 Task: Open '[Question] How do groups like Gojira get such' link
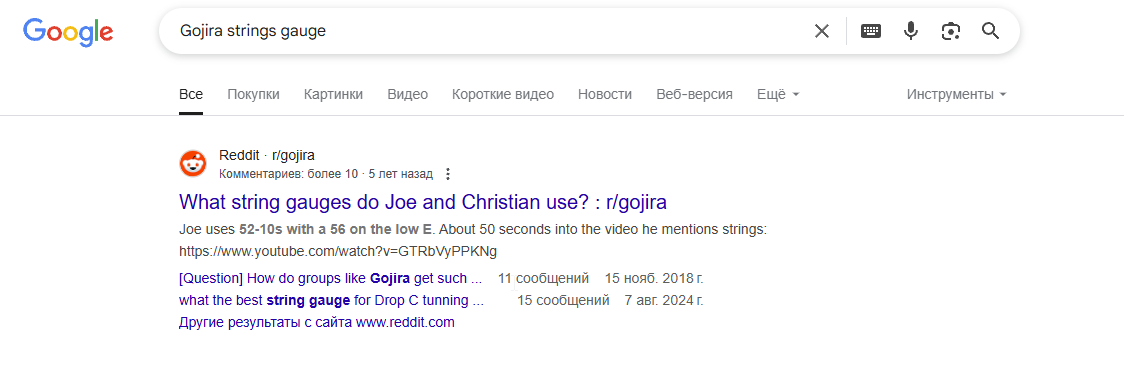pyautogui.click(x=330, y=278)
